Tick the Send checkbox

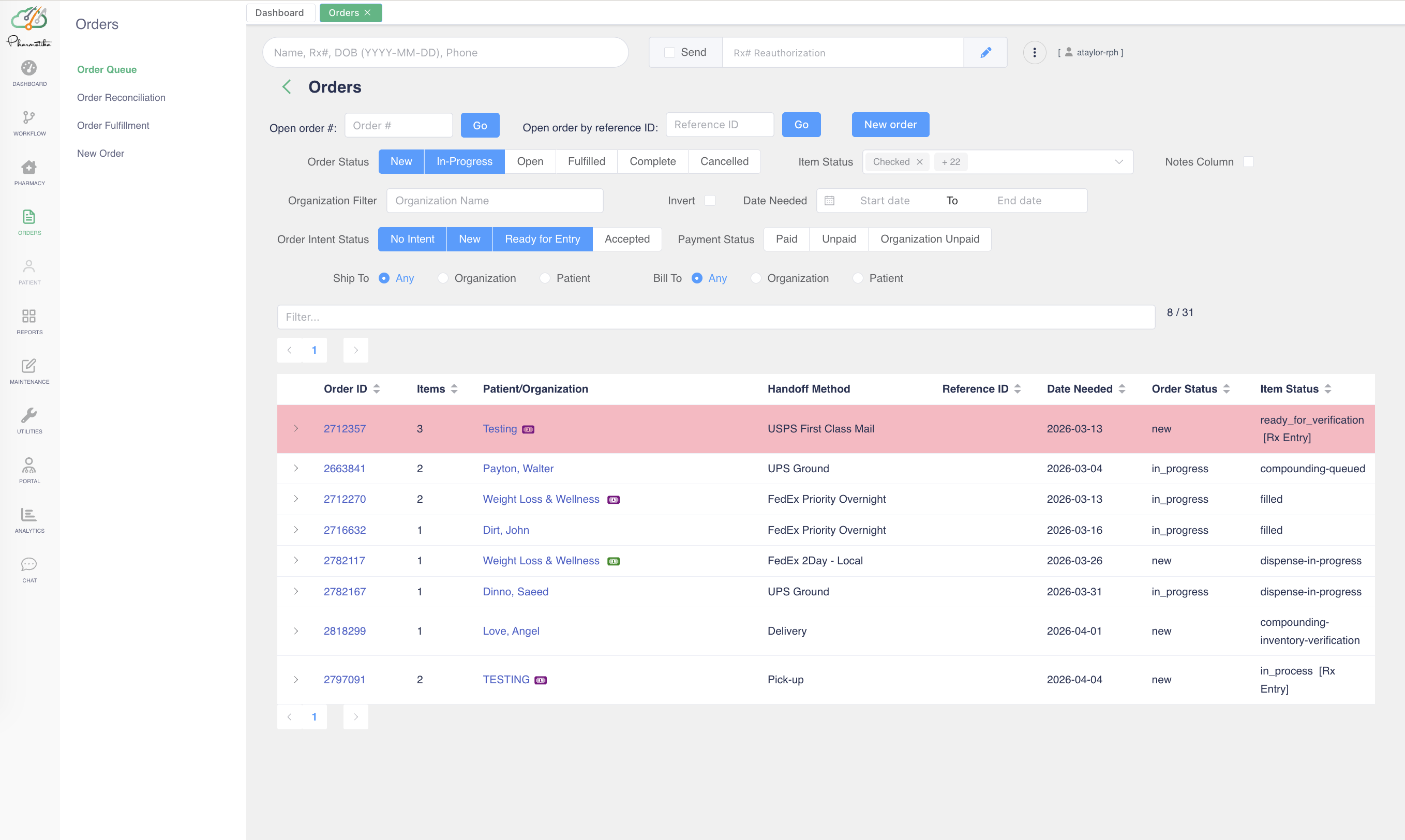(669, 53)
